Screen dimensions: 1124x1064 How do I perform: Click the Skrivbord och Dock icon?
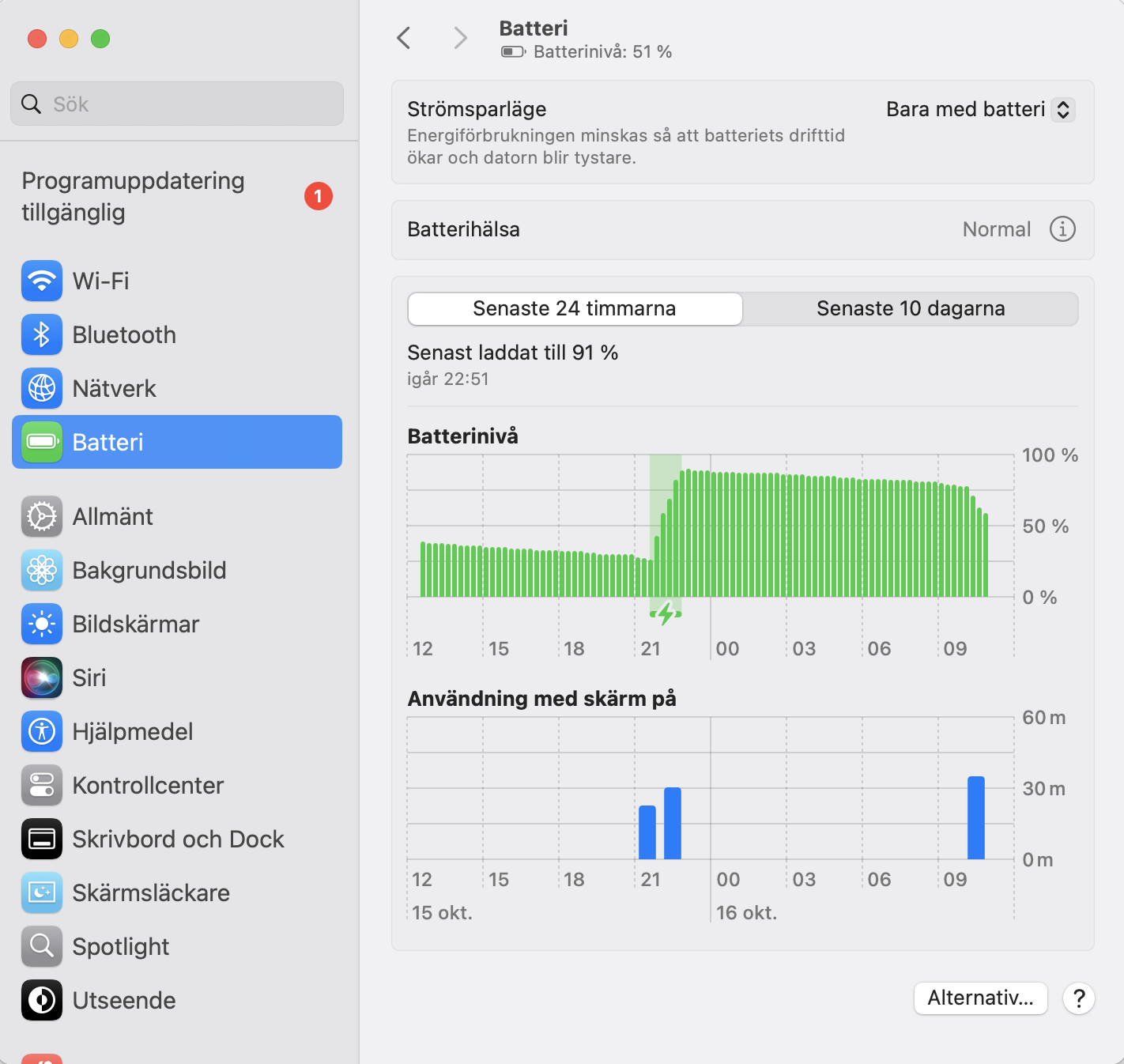(x=42, y=839)
